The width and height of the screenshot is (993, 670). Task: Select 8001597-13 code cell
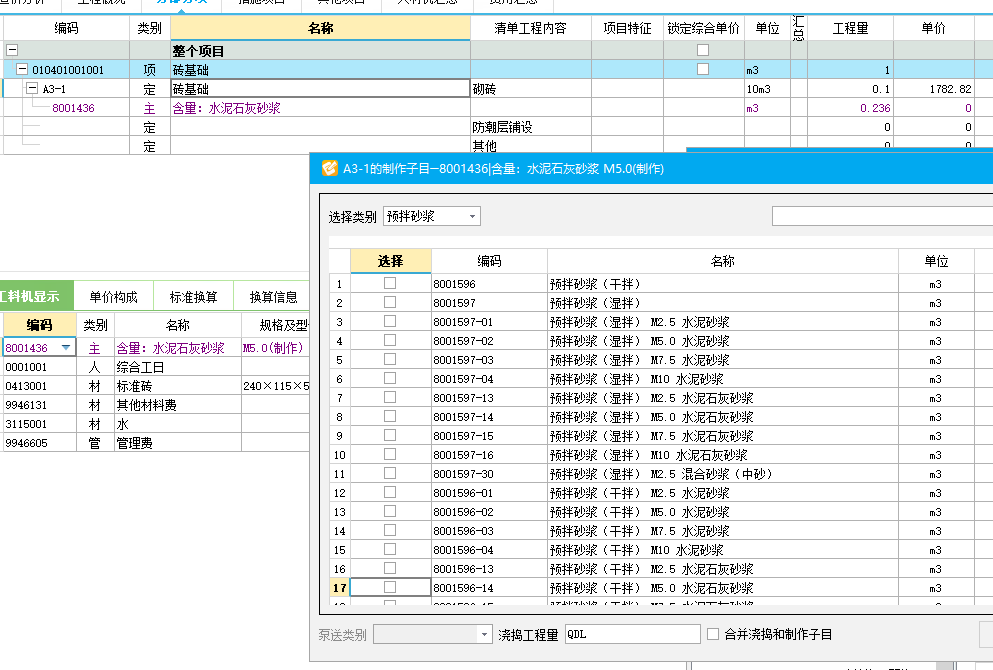489,398
